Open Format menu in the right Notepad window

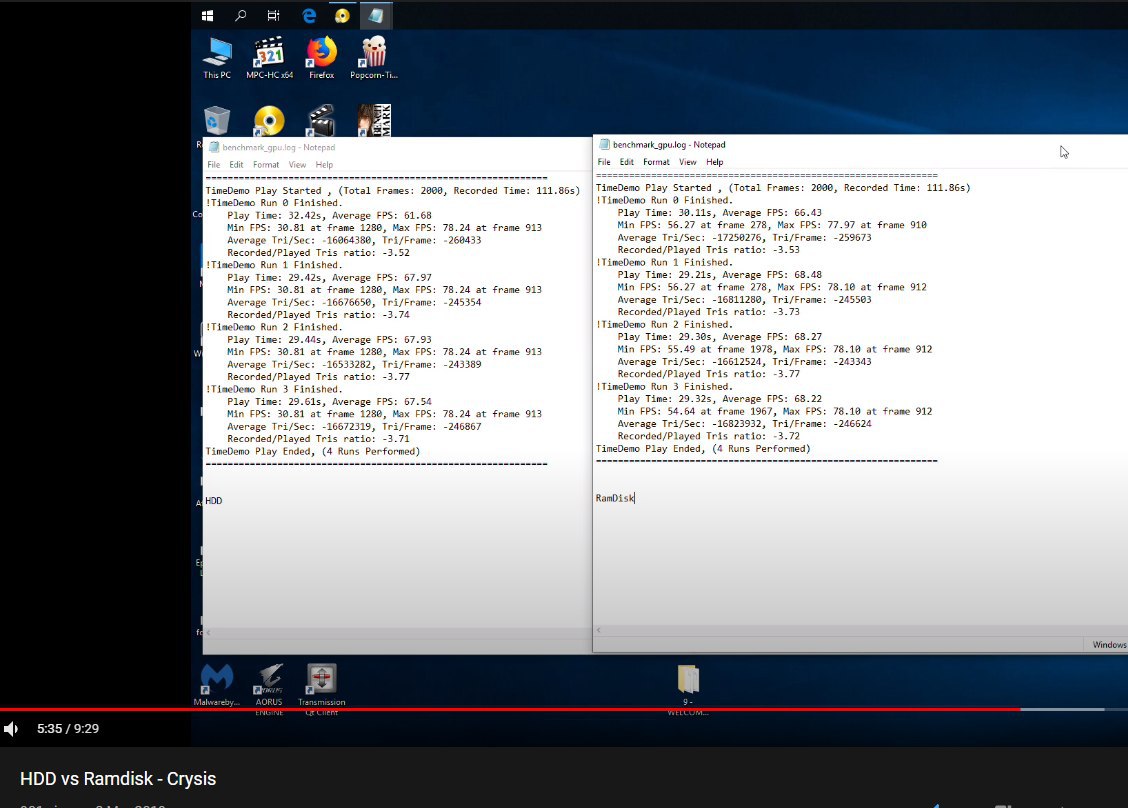coord(656,162)
